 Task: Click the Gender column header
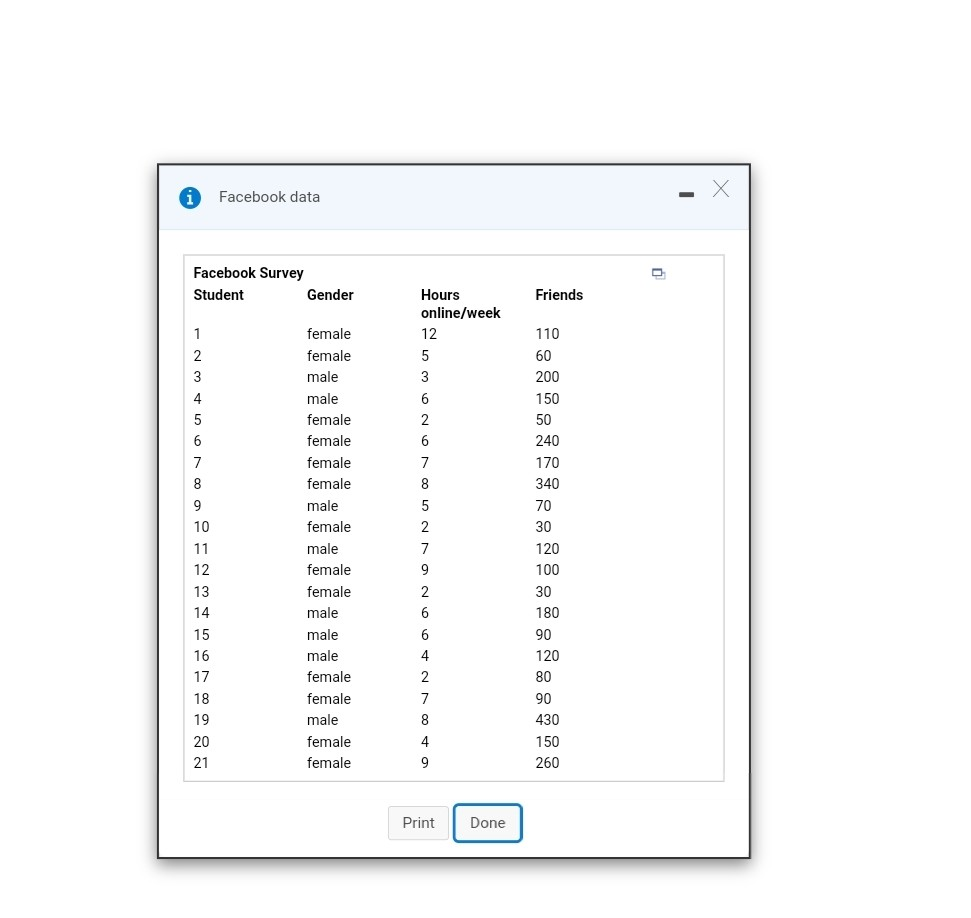pyautogui.click(x=330, y=295)
